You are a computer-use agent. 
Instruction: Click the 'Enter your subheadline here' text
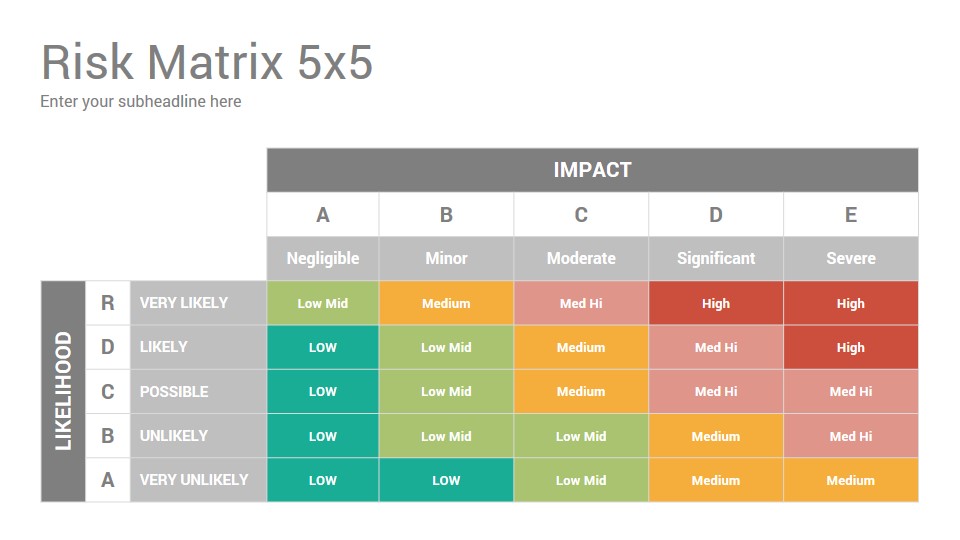pyautogui.click(x=141, y=102)
